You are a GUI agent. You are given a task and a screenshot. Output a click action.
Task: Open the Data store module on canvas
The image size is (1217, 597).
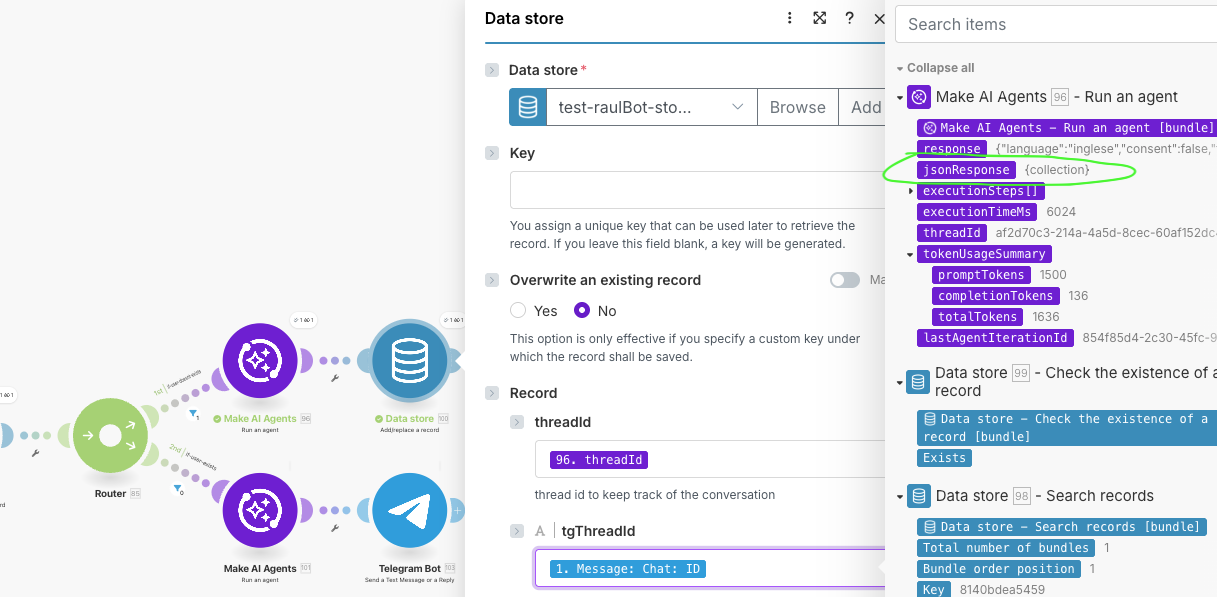tap(409, 361)
